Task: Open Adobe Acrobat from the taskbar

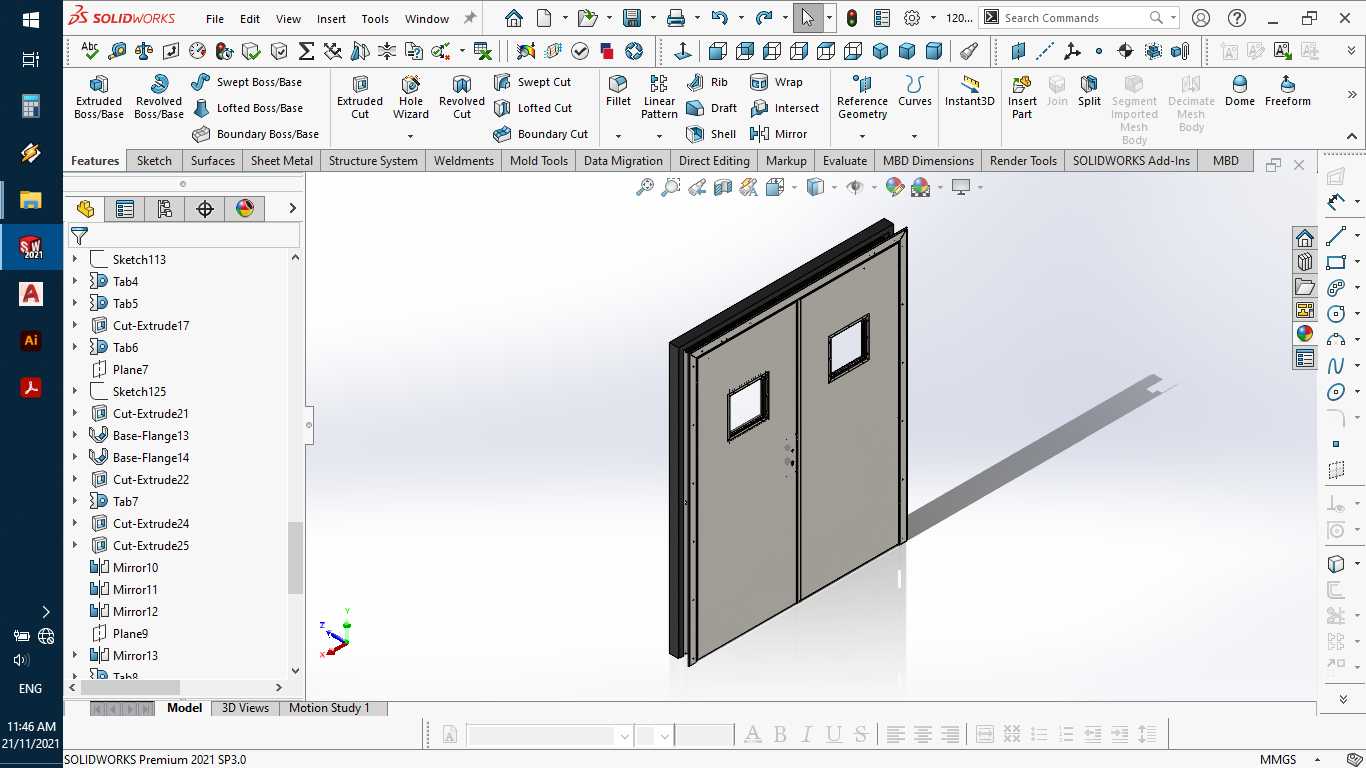Action: pyautogui.click(x=31, y=387)
